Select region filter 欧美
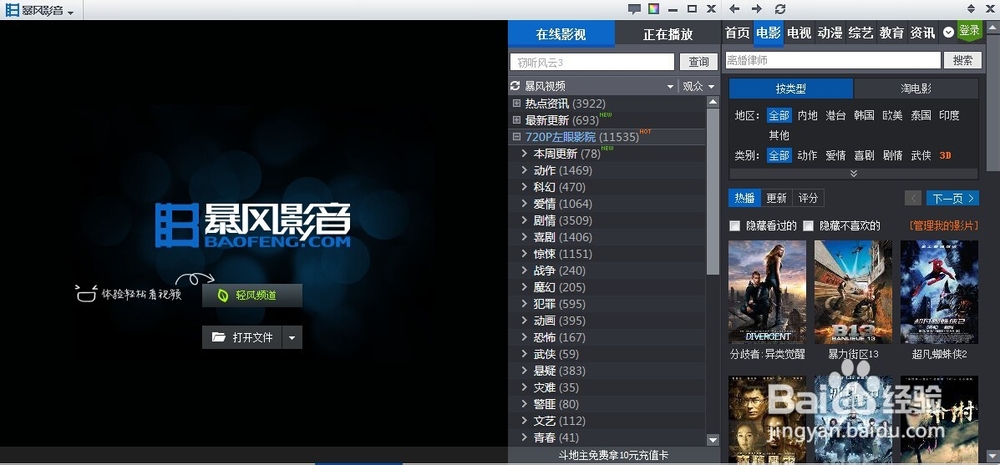Viewport: 1000px width, 465px height. [892, 115]
